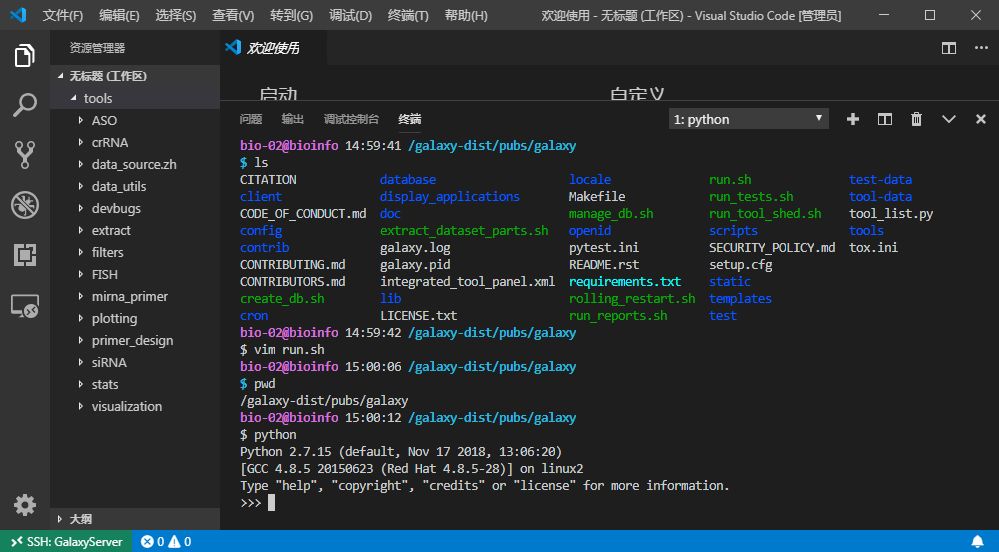Open the Source Control view

(24, 154)
